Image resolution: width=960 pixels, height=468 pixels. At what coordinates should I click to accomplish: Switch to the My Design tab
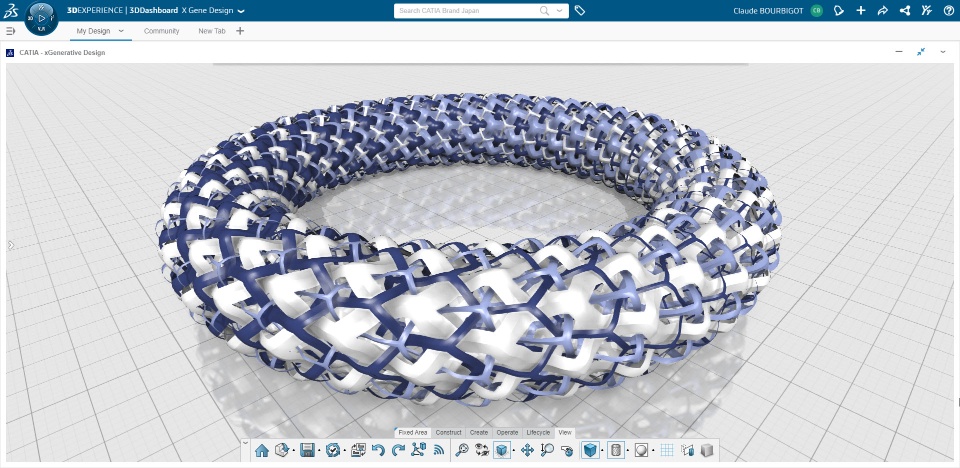coord(93,31)
